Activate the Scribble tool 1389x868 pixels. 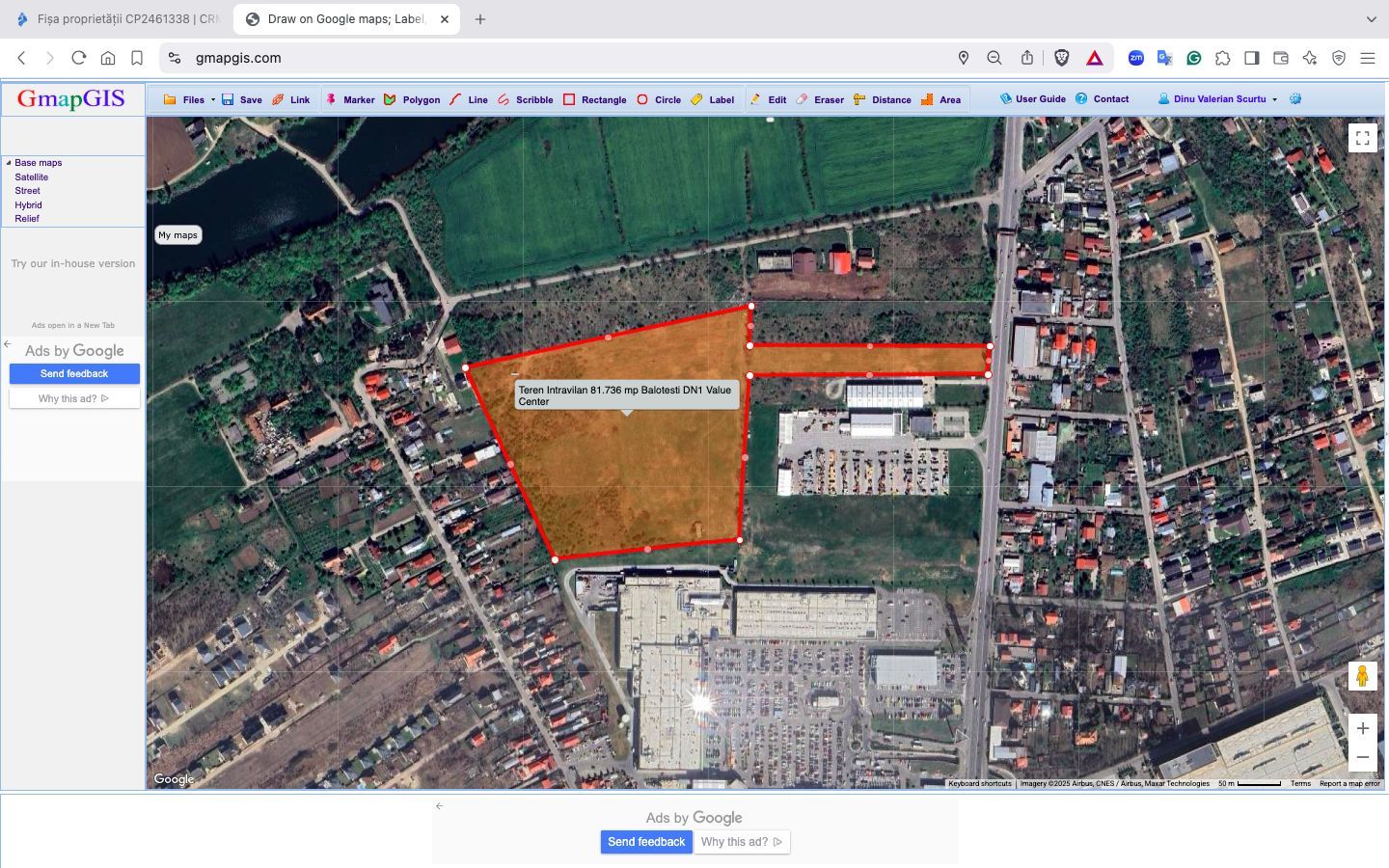click(x=535, y=99)
